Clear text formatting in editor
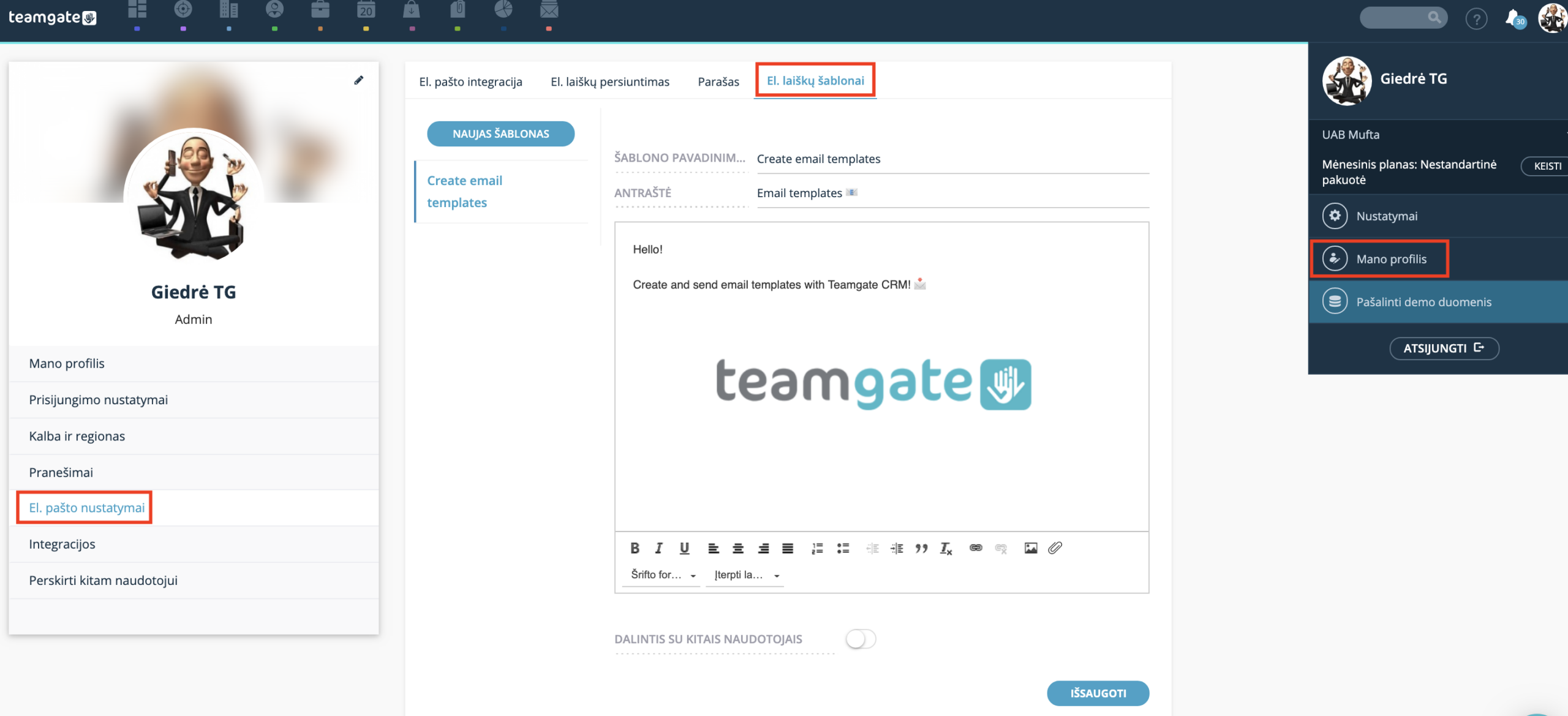 coord(946,548)
